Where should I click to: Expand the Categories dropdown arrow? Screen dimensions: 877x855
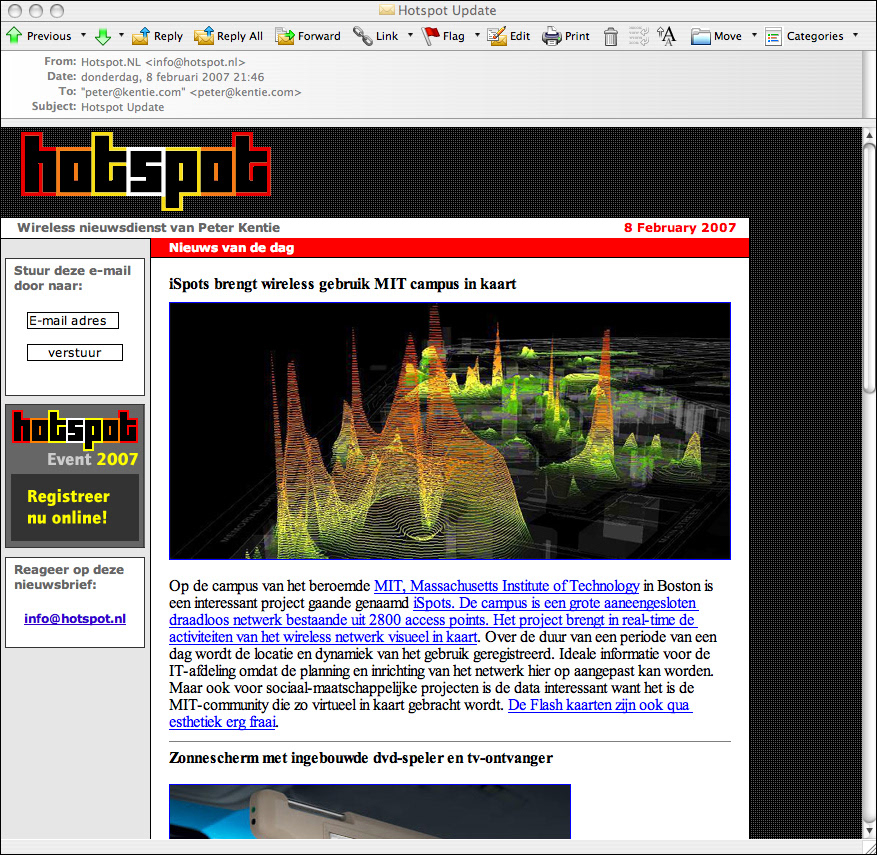[855, 35]
